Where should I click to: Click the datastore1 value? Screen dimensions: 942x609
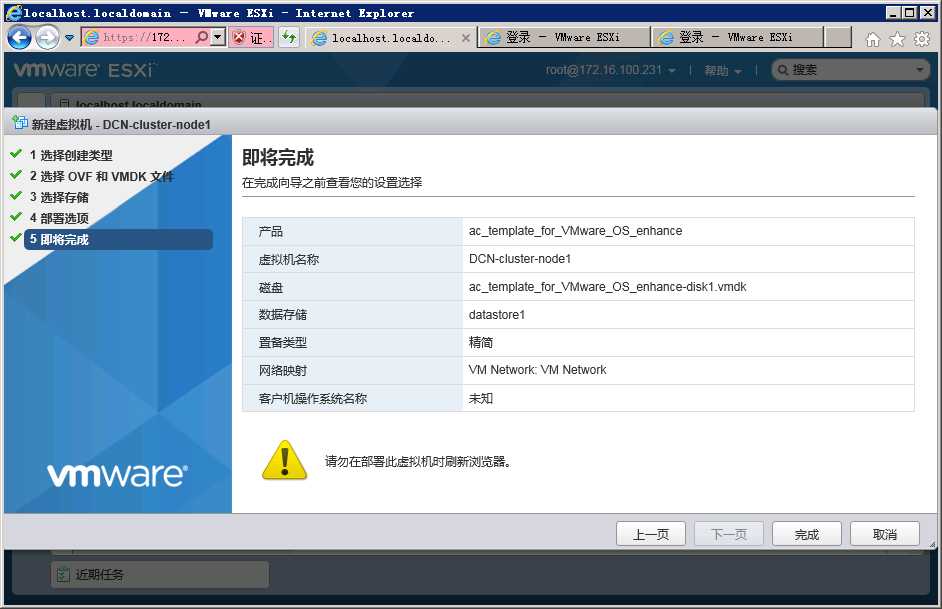pos(497,315)
